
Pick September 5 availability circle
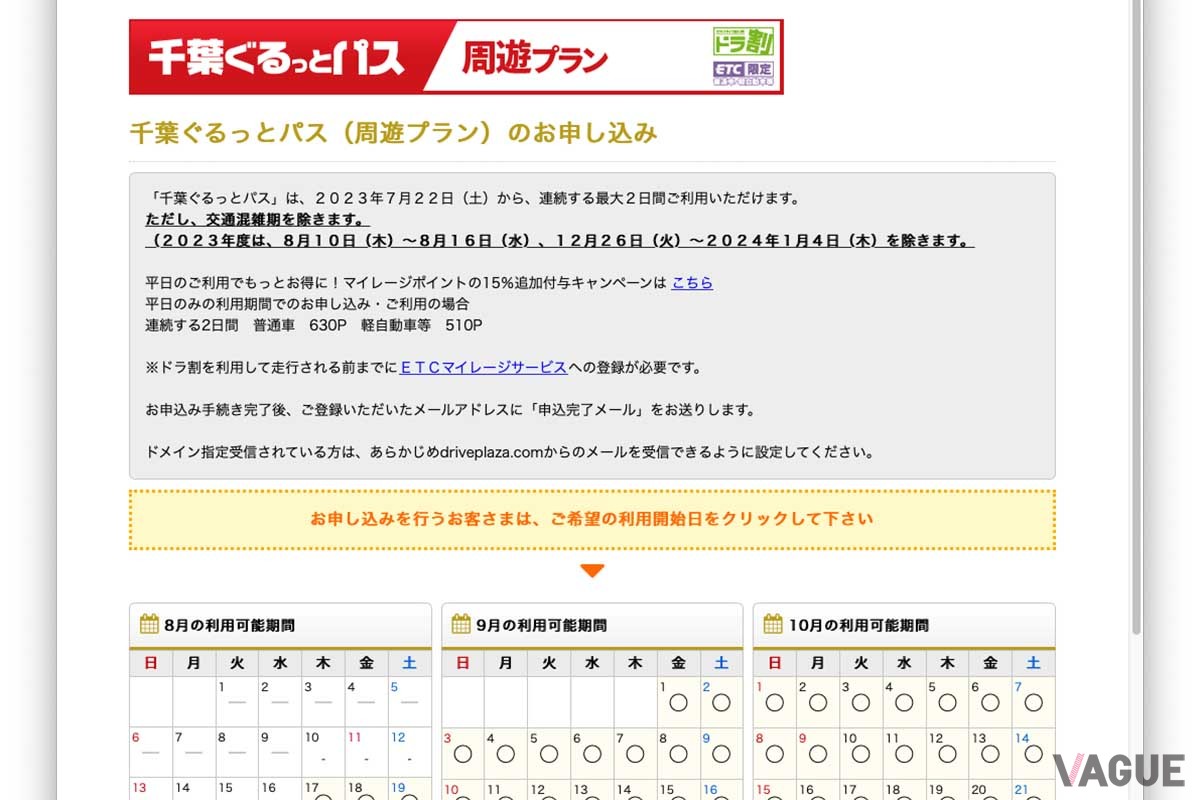548,753
